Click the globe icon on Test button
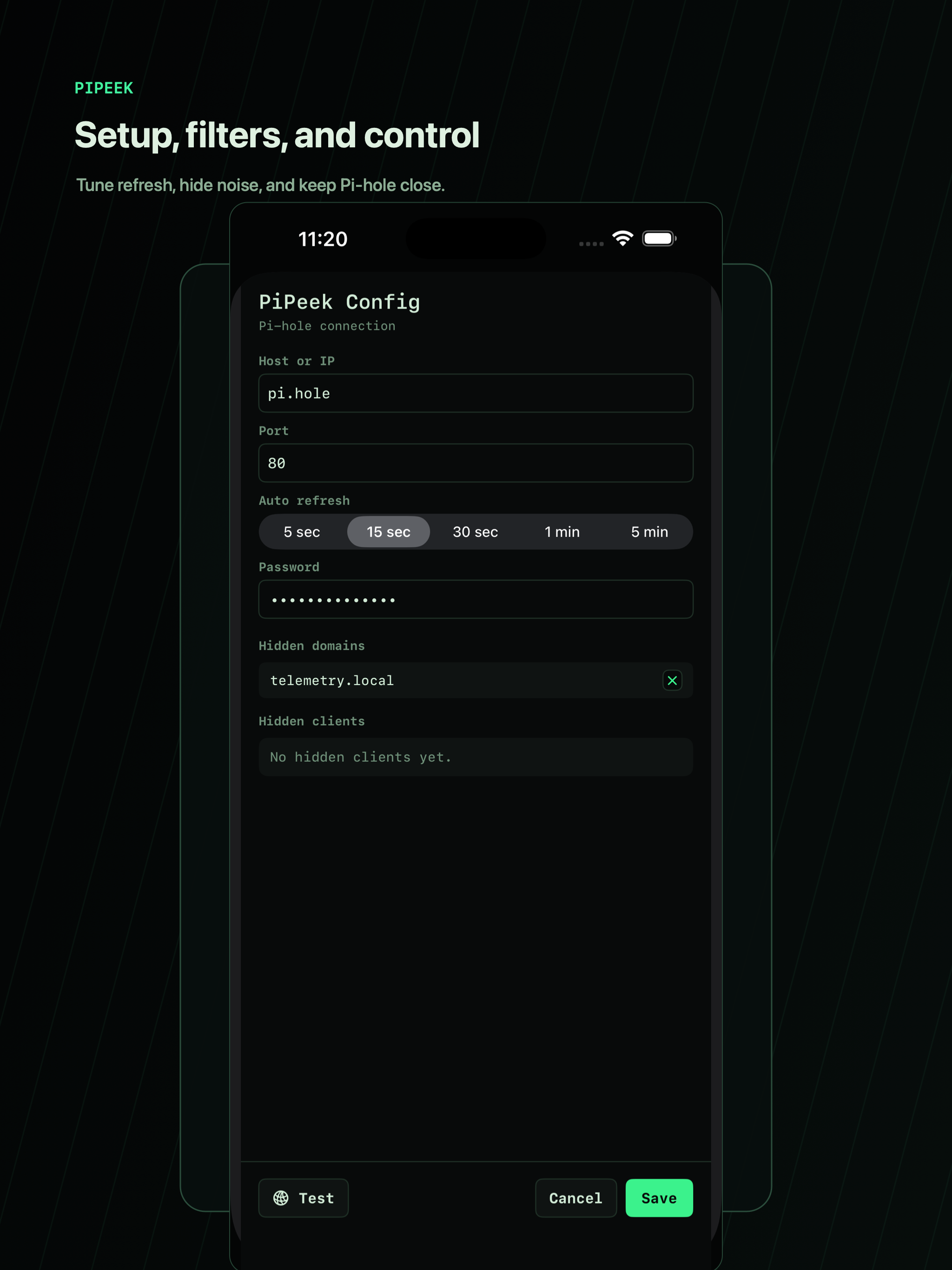The image size is (952, 1270). click(281, 1197)
